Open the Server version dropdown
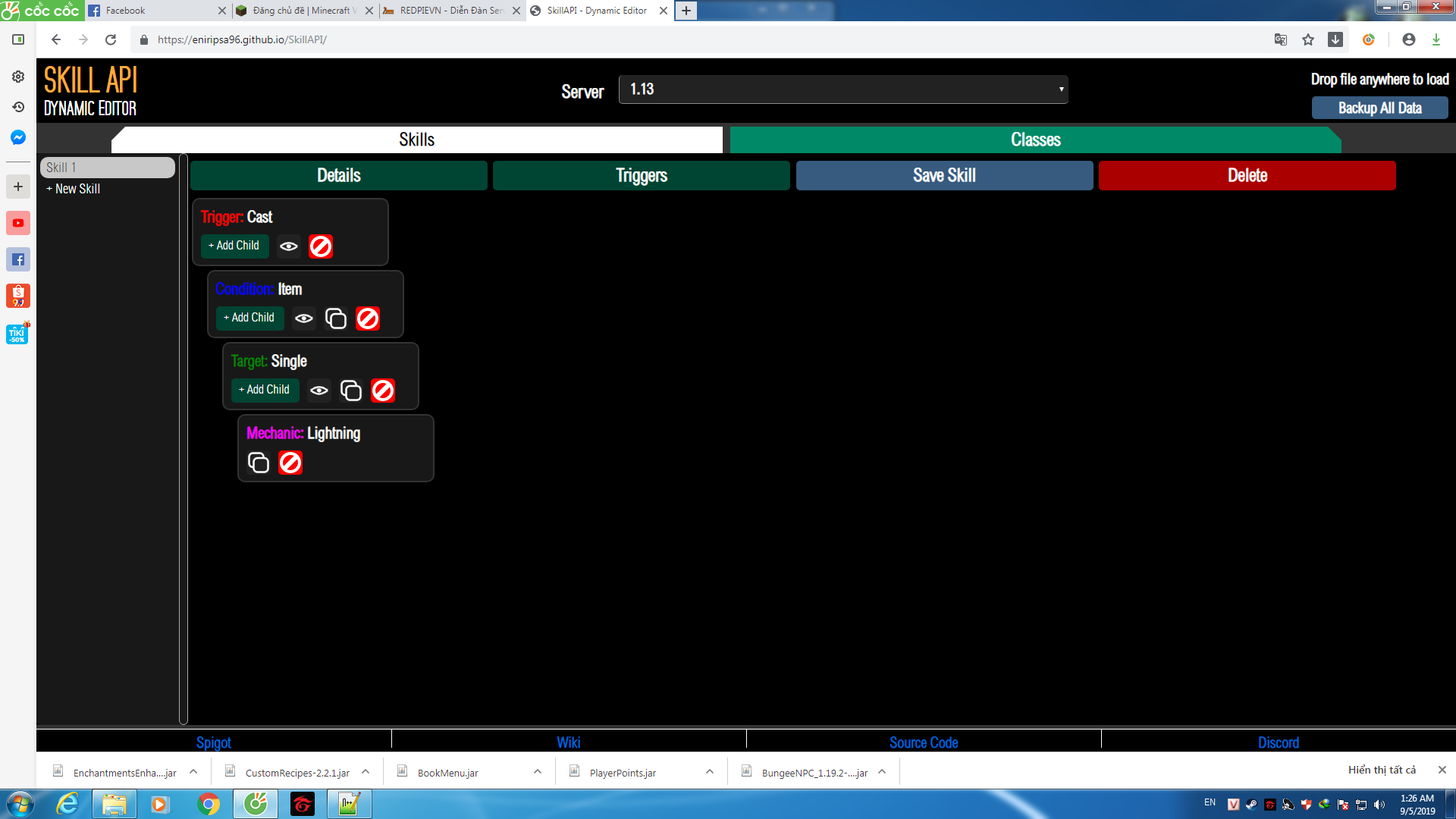 pos(843,89)
